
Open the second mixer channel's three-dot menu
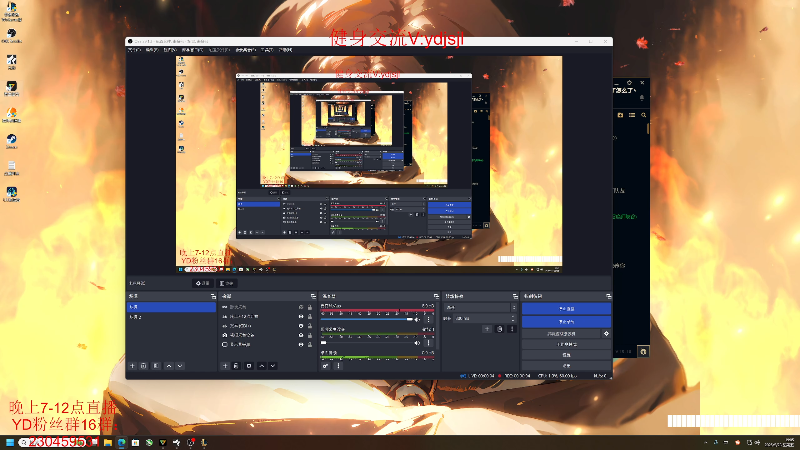(429, 343)
